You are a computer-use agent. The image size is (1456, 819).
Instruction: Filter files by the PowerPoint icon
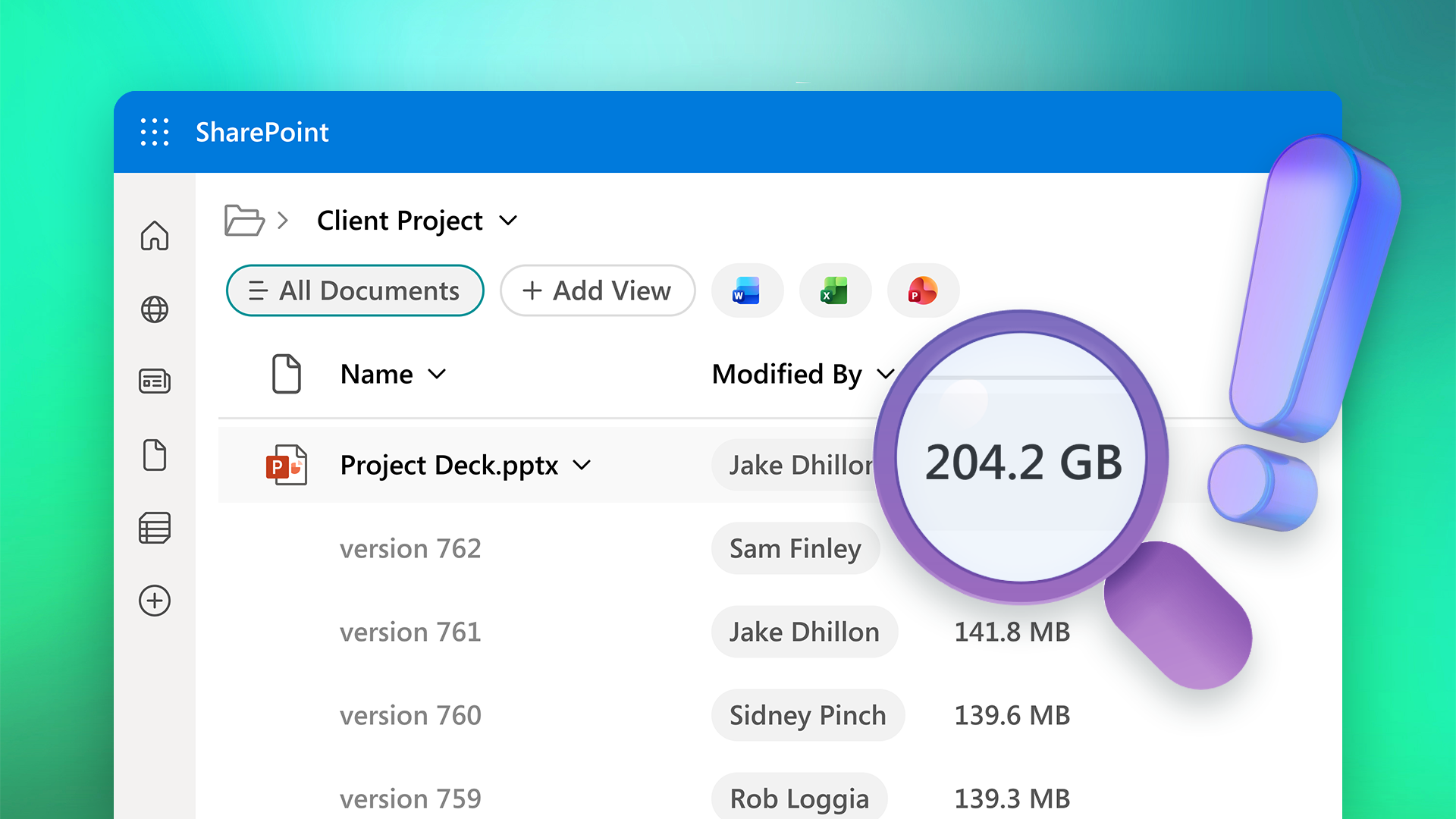coord(922,290)
